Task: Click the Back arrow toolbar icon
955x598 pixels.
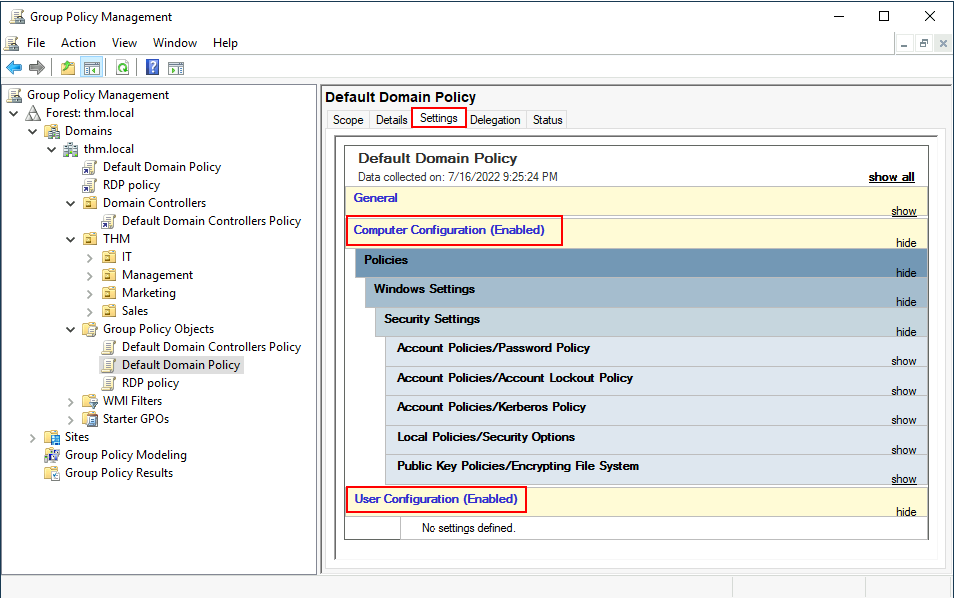Action: (x=14, y=68)
